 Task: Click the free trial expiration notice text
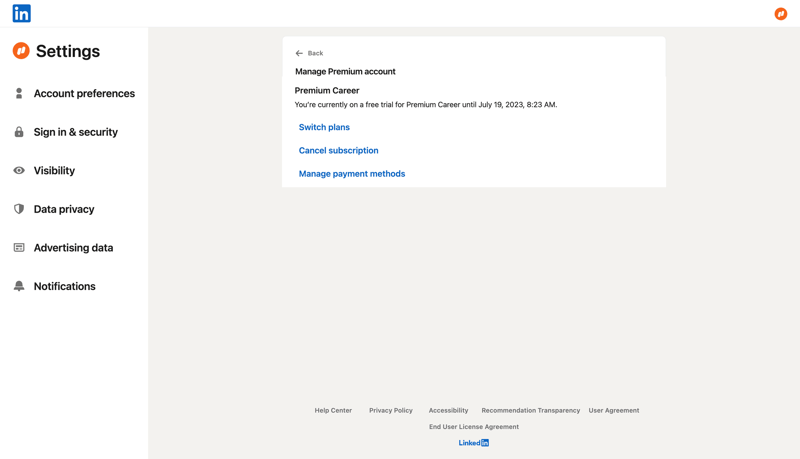(x=426, y=105)
